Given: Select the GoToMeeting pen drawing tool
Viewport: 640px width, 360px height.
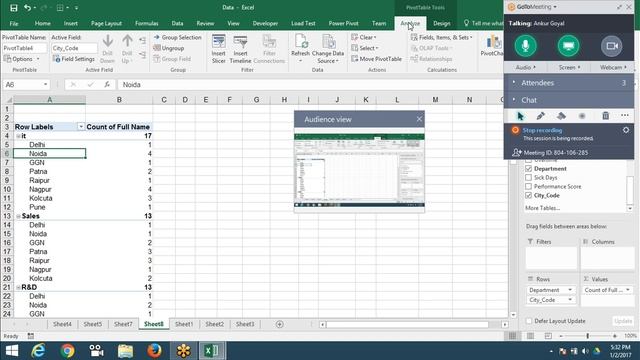Looking at the screenshot, I should 540,116.
